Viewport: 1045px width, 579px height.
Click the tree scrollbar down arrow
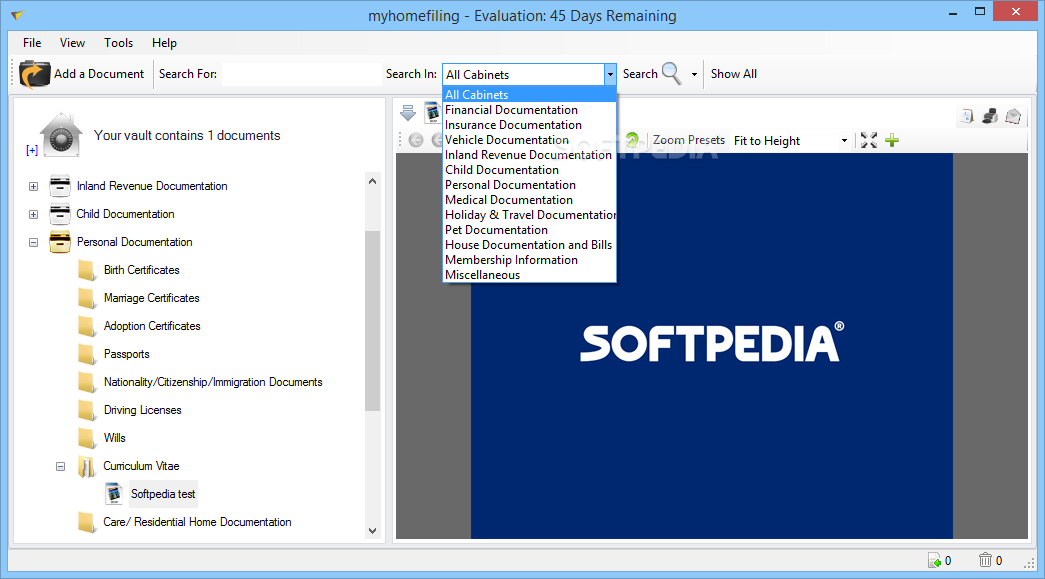click(373, 530)
